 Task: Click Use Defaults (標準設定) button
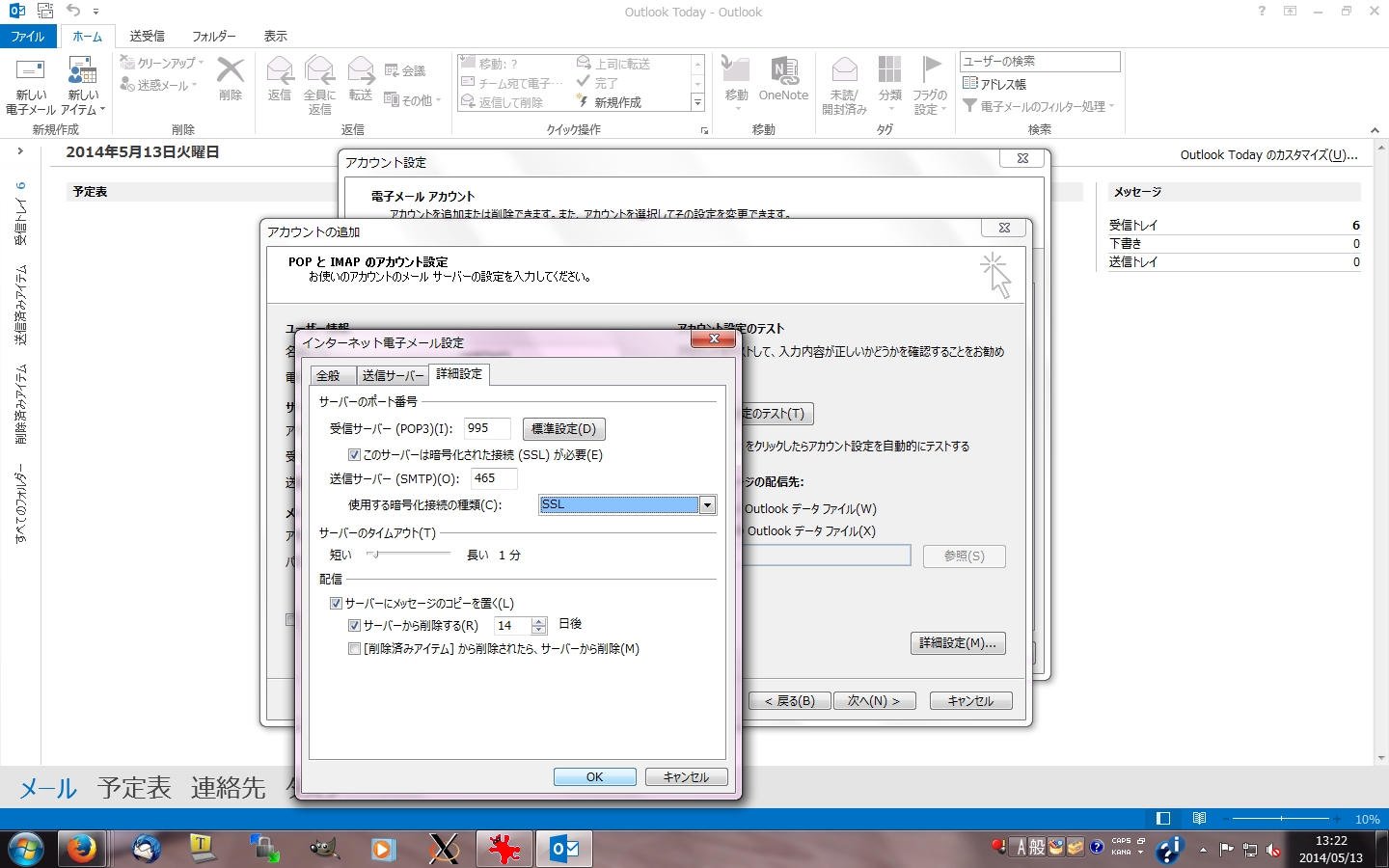click(x=563, y=428)
